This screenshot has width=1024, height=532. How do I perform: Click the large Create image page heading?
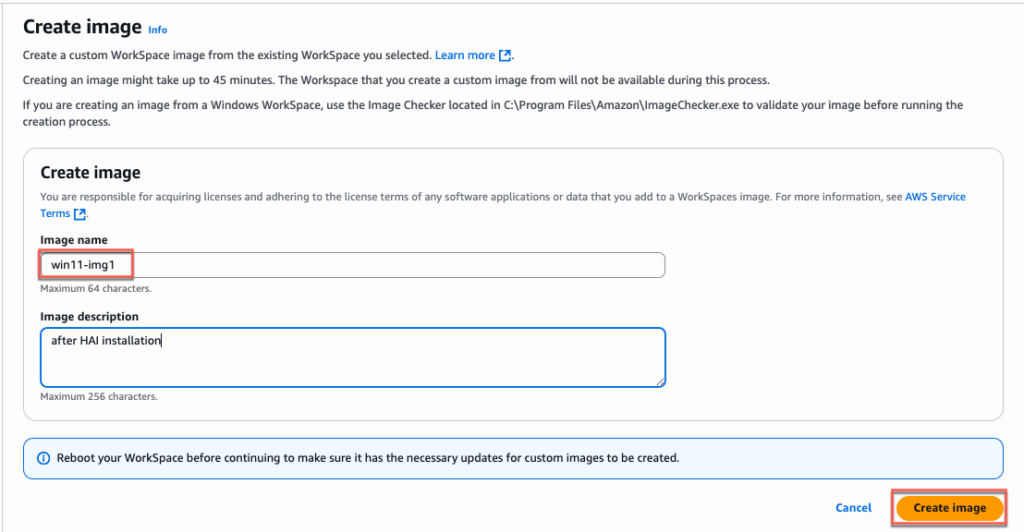point(82,27)
